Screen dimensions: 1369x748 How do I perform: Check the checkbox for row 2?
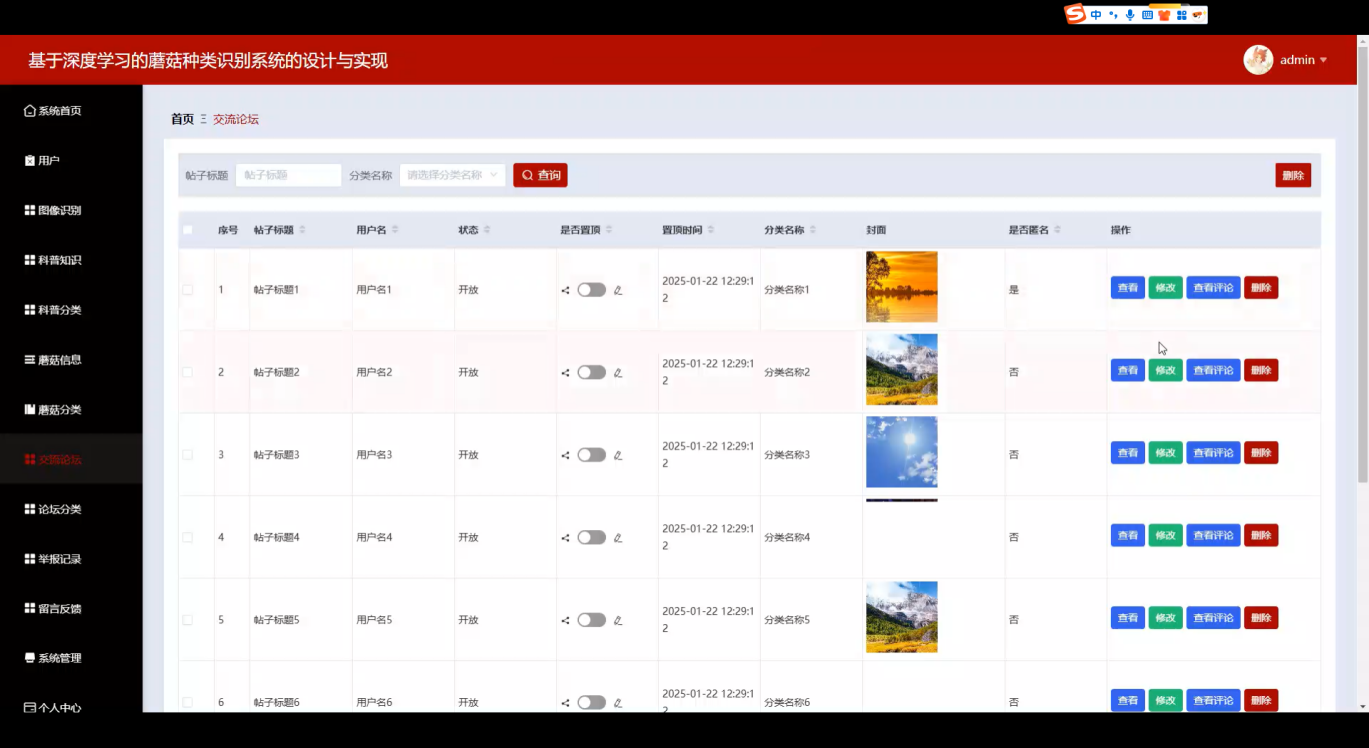click(187, 372)
